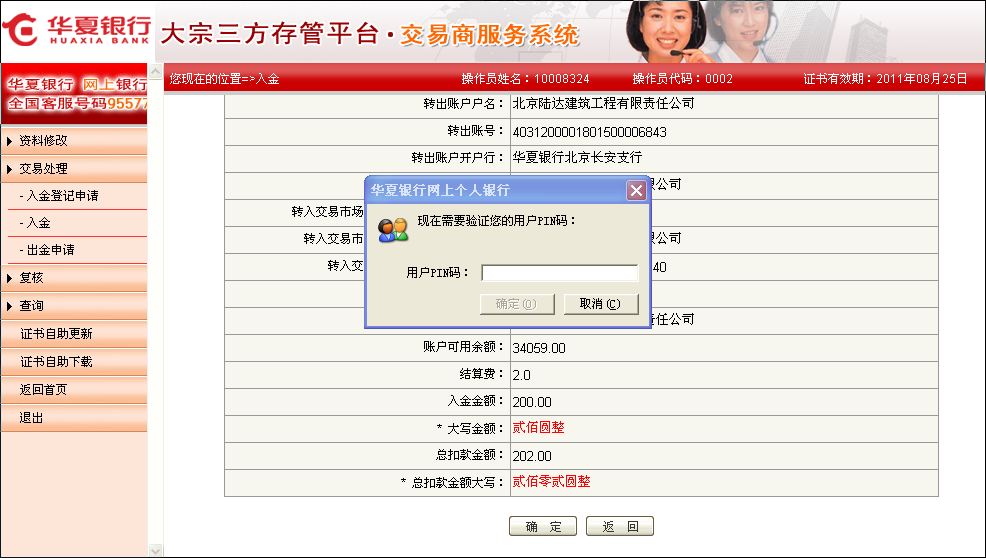The width and height of the screenshot is (986, 558).
Task: Click 取消(C) to cancel PIN entry
Action: pos(601,304)
